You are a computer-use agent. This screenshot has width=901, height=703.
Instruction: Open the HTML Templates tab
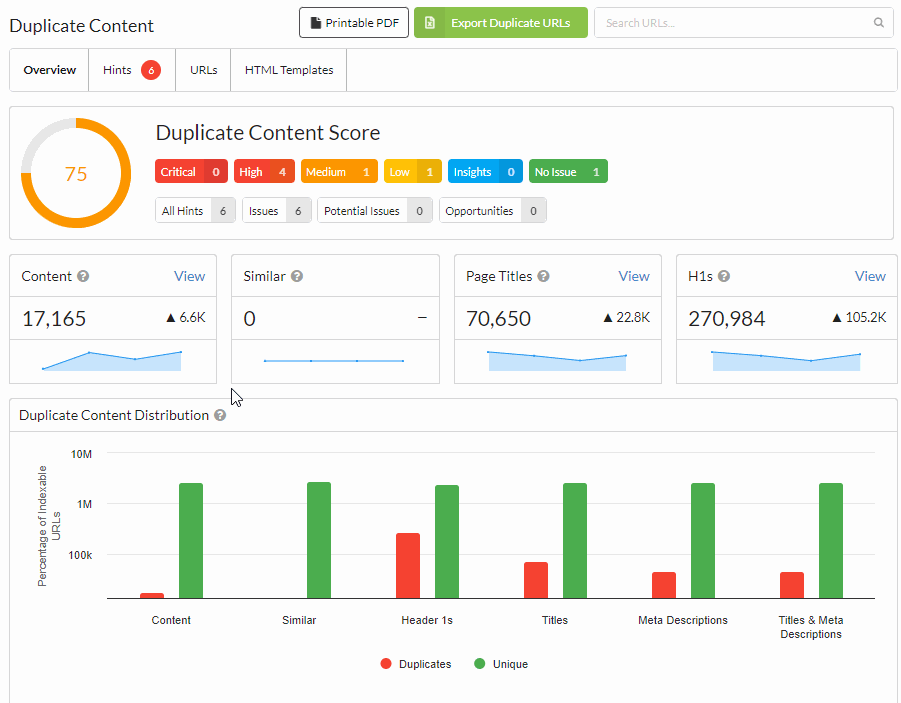coord(289,70)
